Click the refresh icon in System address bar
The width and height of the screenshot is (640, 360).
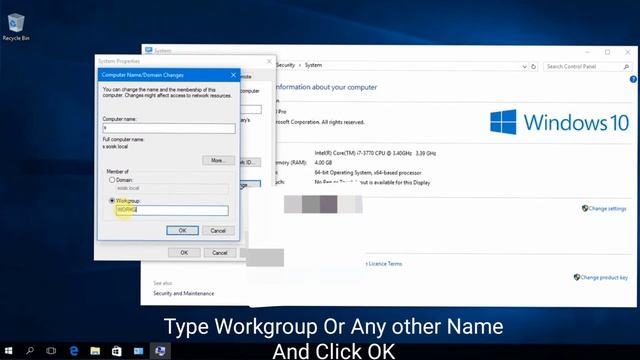point(533,67)
